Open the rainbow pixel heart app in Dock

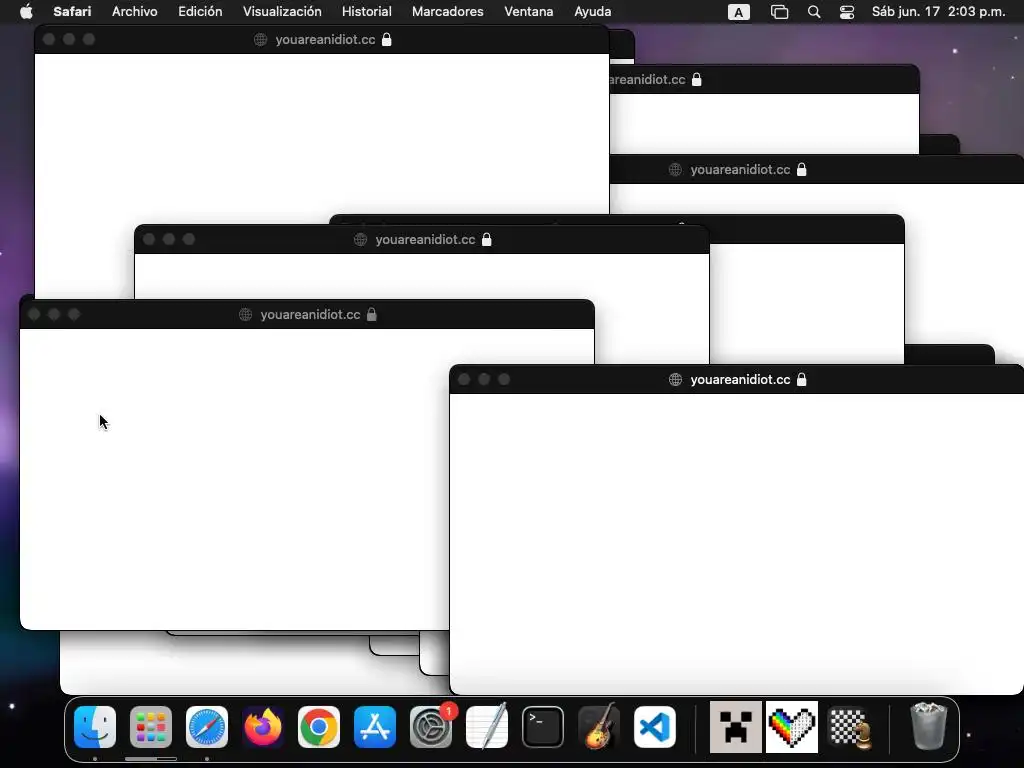pyautogui.click(x=792, y=727)
